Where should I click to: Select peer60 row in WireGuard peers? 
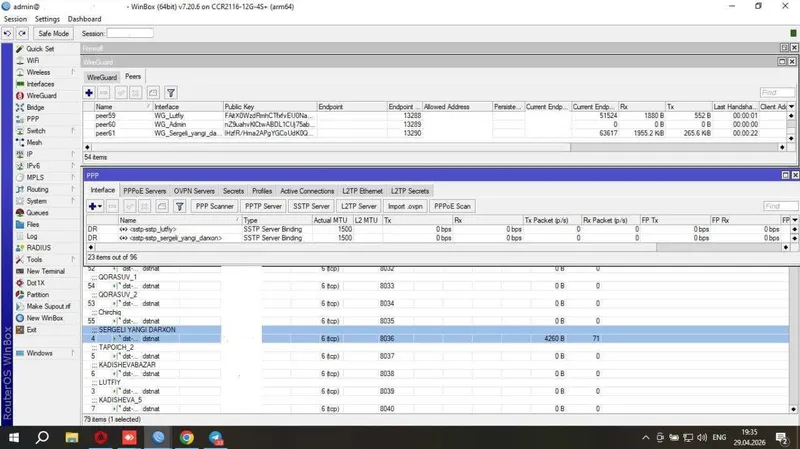pyautogui.click(x=436, y=124)
